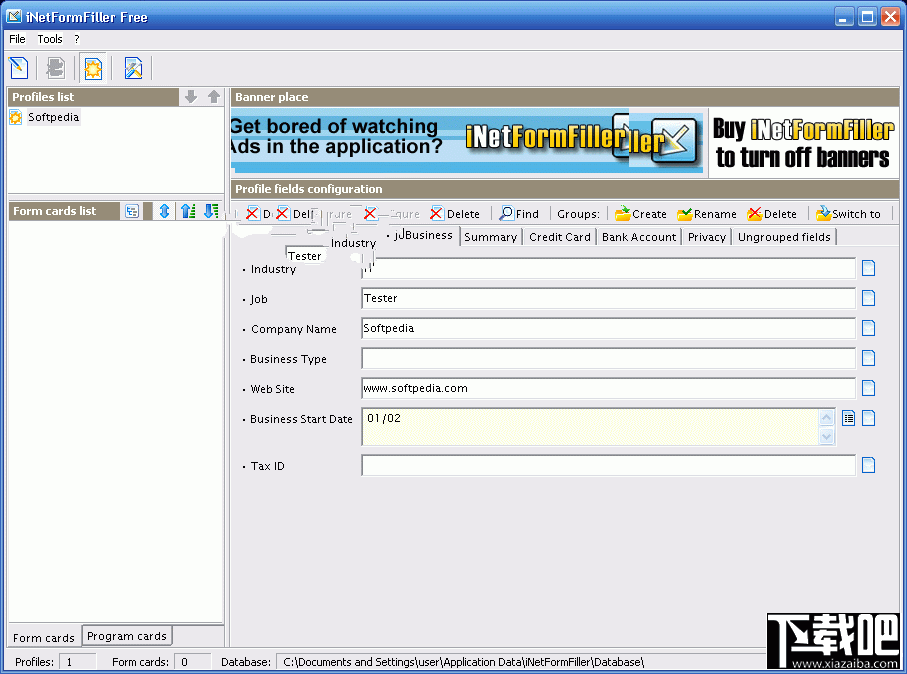Click the page icon beside Industry field

coord(868,268)
